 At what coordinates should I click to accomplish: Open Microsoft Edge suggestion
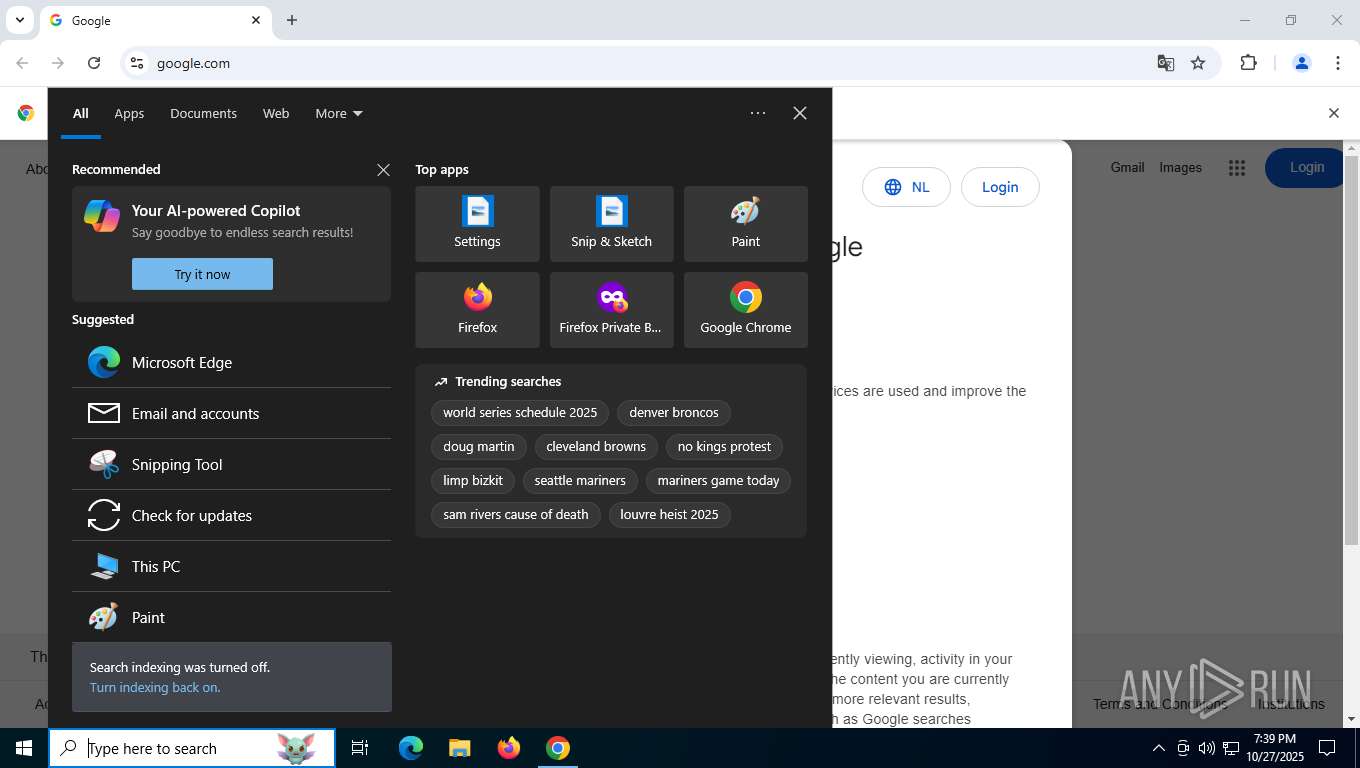click(231, 362)
